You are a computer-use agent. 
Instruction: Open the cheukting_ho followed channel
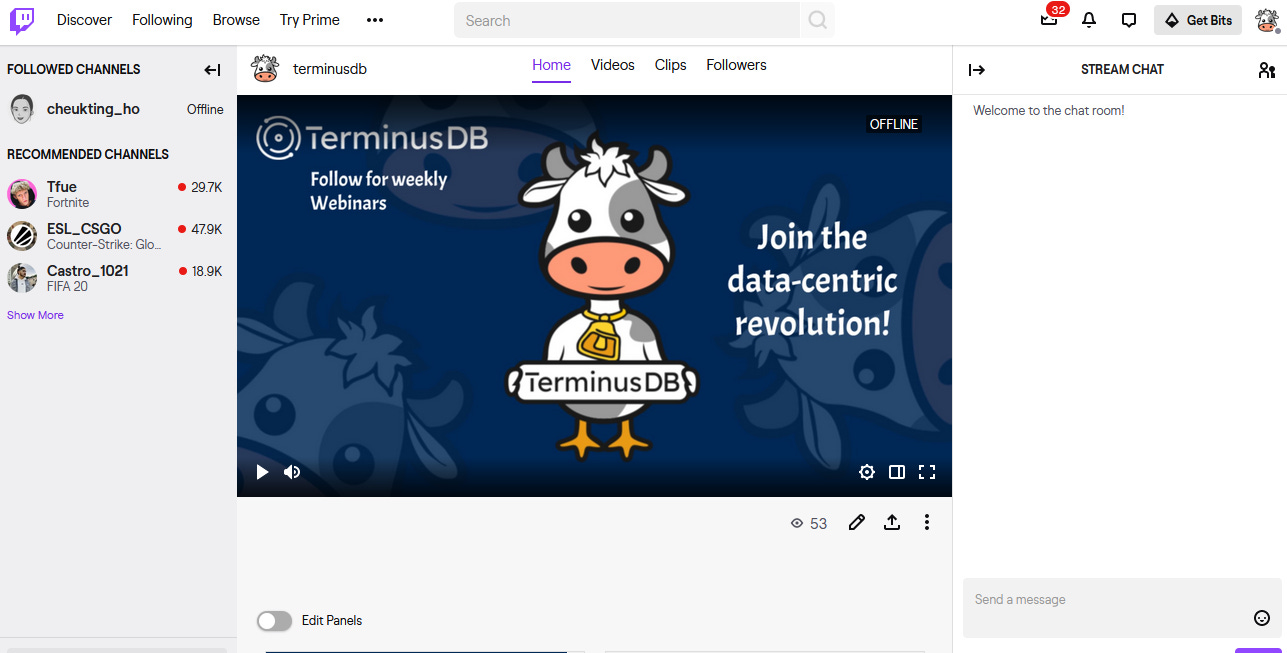[116, 109]
